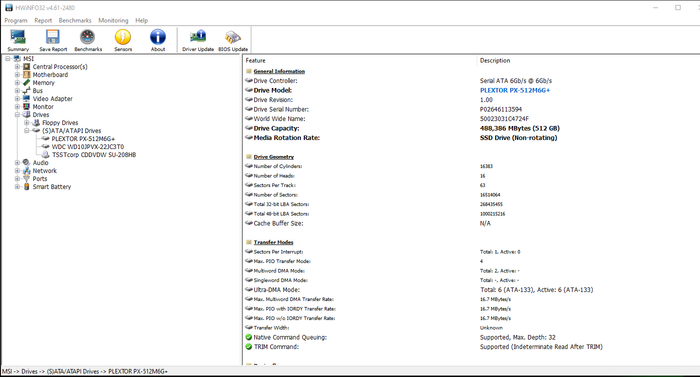Select the Smart Battery node

point(52,187)
